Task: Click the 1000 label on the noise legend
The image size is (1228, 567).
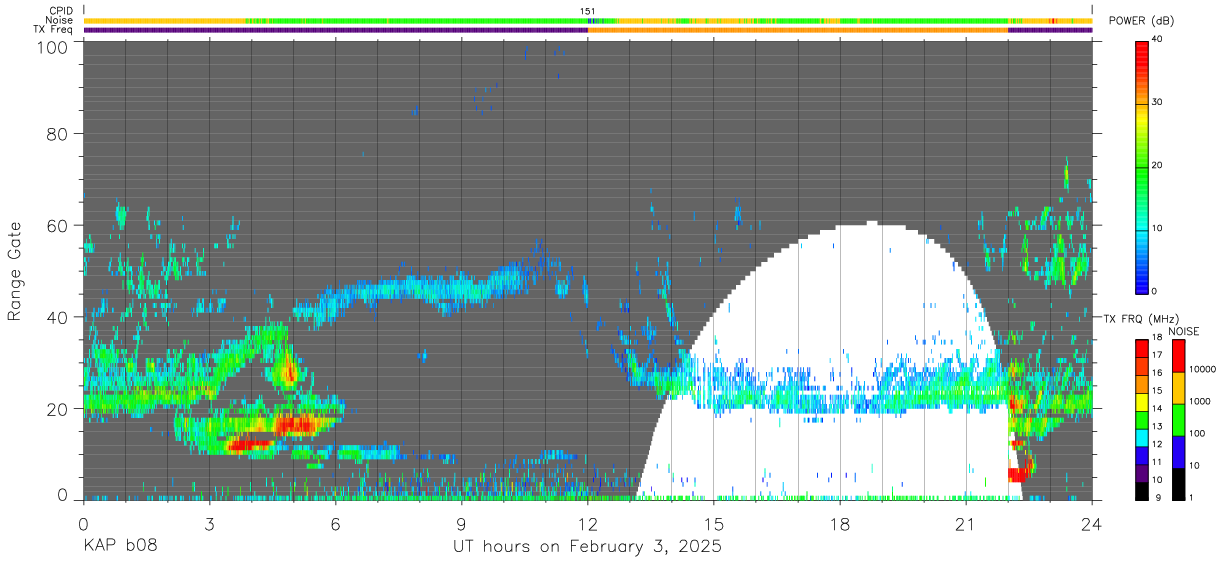Action: tap(1199, 402)
